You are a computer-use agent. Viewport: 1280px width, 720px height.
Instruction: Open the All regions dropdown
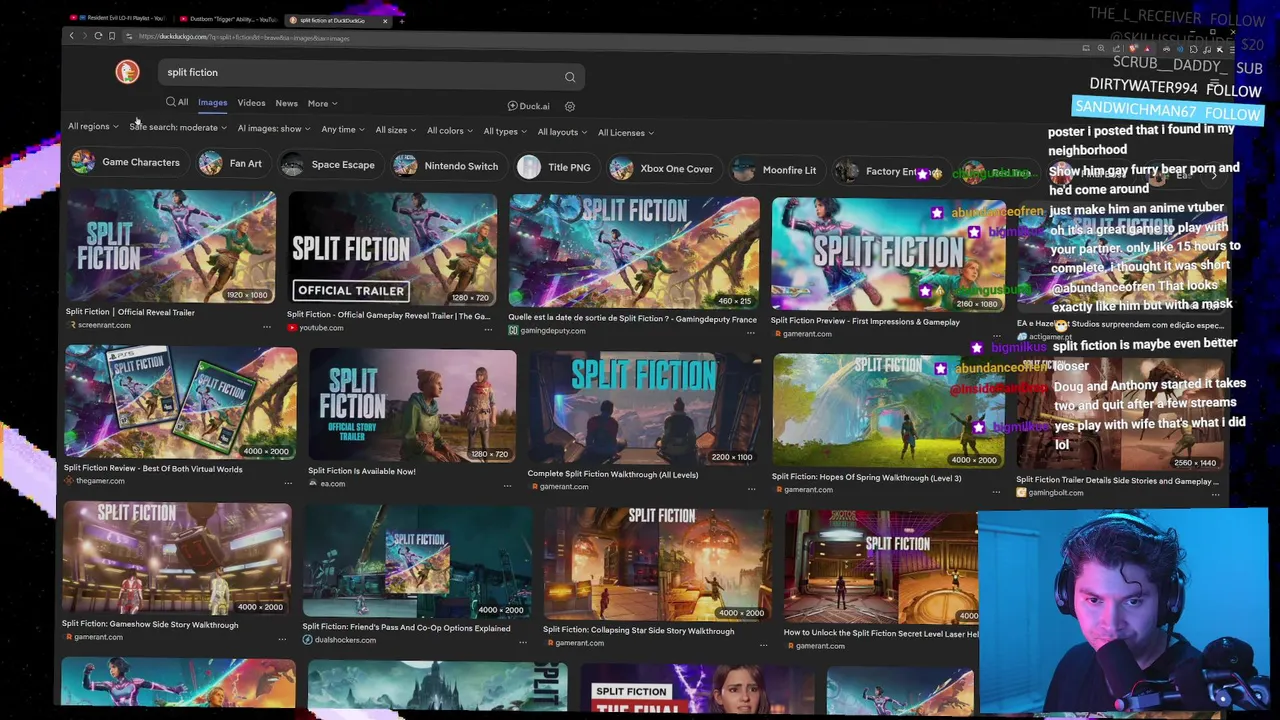[93, 127]
